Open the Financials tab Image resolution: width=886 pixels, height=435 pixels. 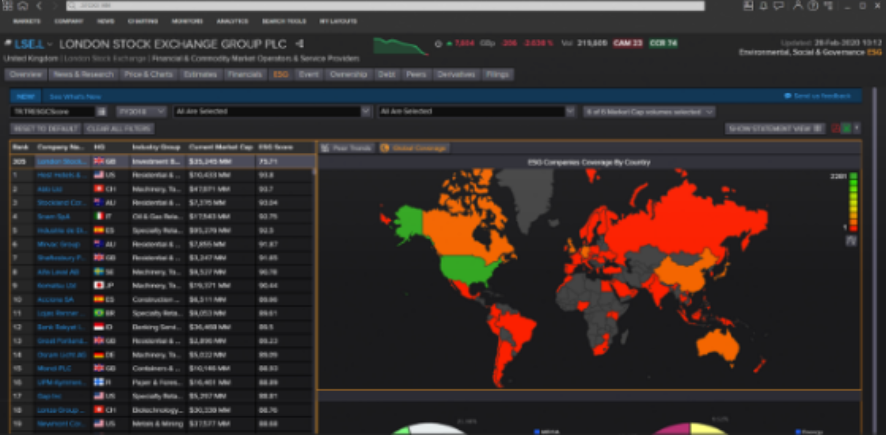[x=245, y=74]
